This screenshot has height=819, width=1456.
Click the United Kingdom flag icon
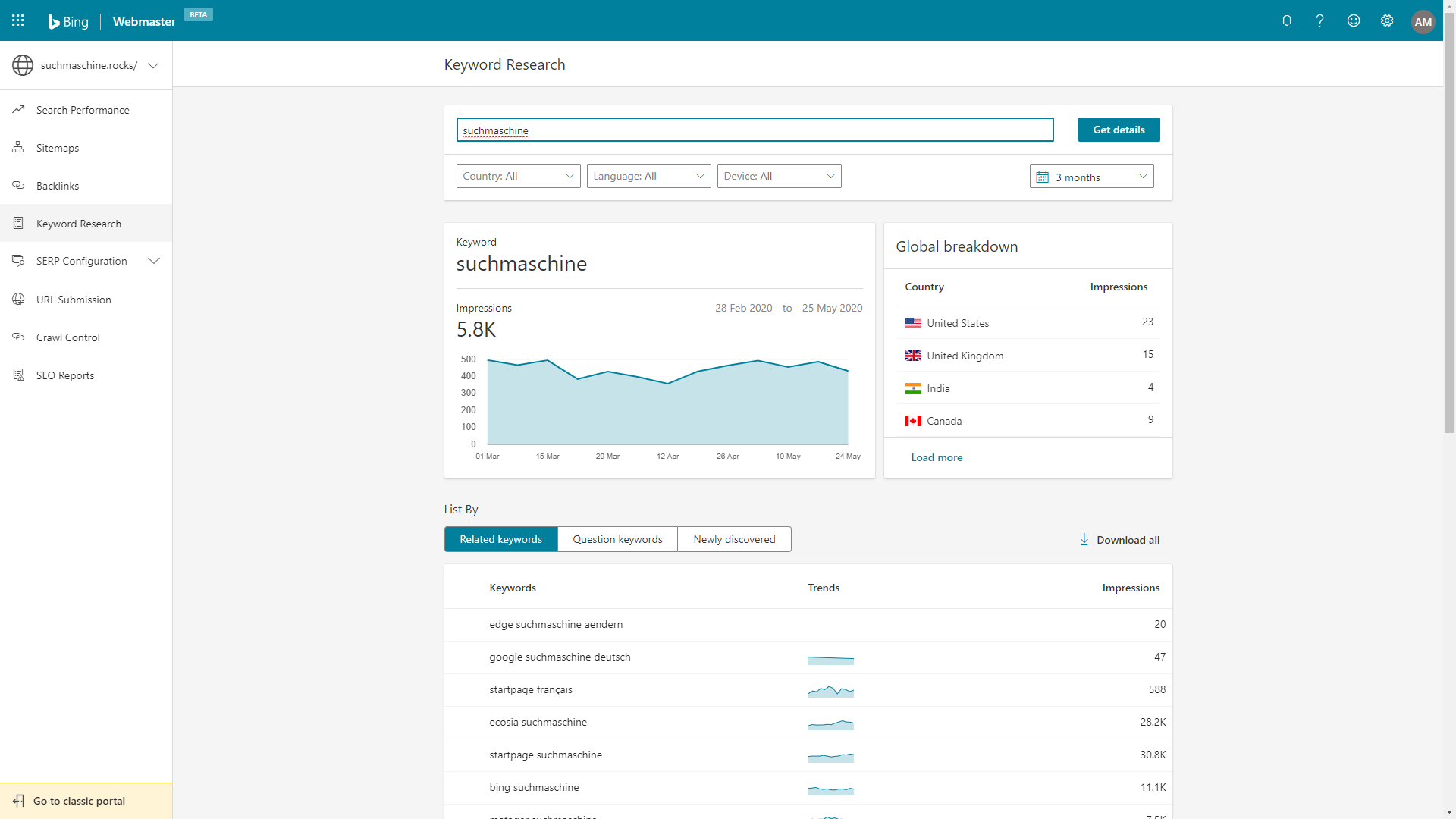click(x=913, y=356)
